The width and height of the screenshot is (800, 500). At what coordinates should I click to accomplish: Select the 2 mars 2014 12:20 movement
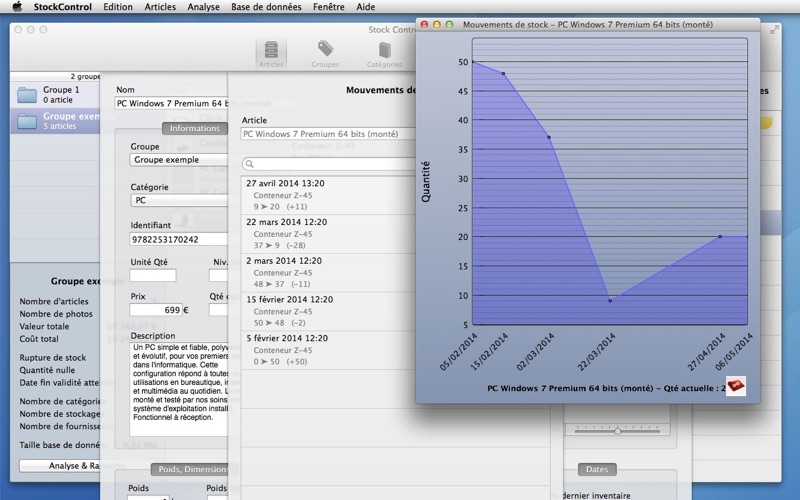[329, 272]
